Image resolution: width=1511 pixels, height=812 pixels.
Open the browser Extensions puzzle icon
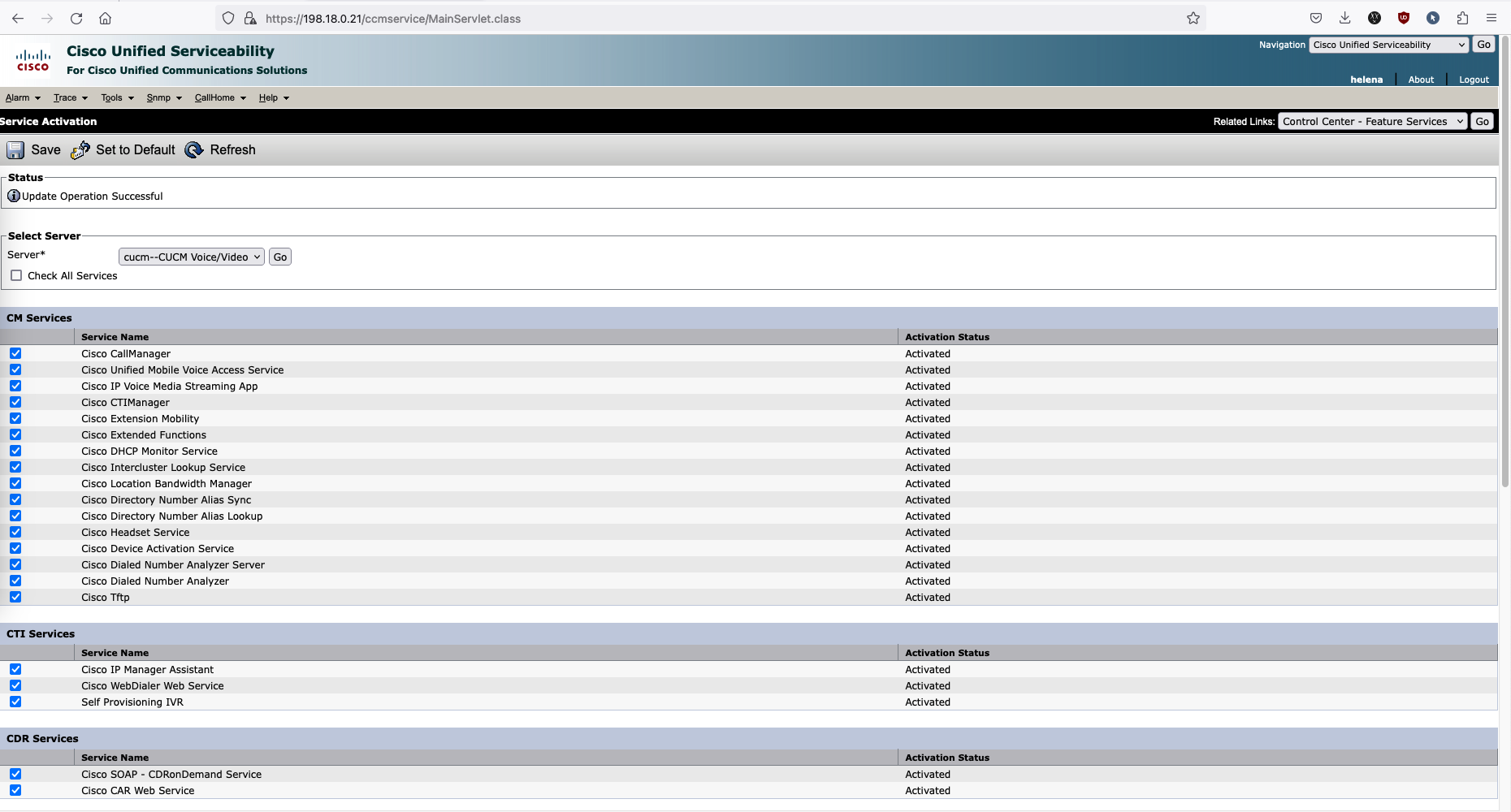[1462, 18]
